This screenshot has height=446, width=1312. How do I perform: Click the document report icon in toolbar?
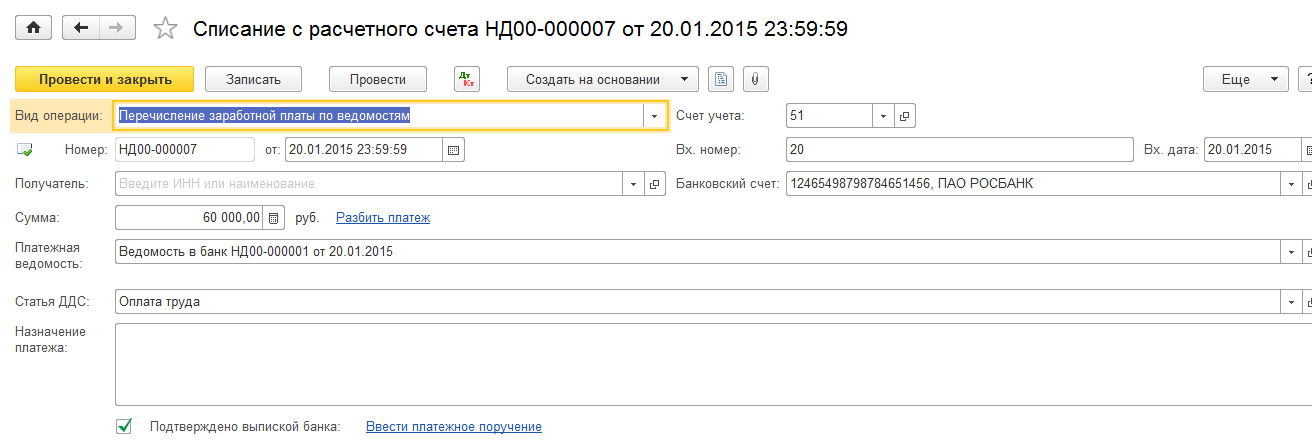coord(720,79)
